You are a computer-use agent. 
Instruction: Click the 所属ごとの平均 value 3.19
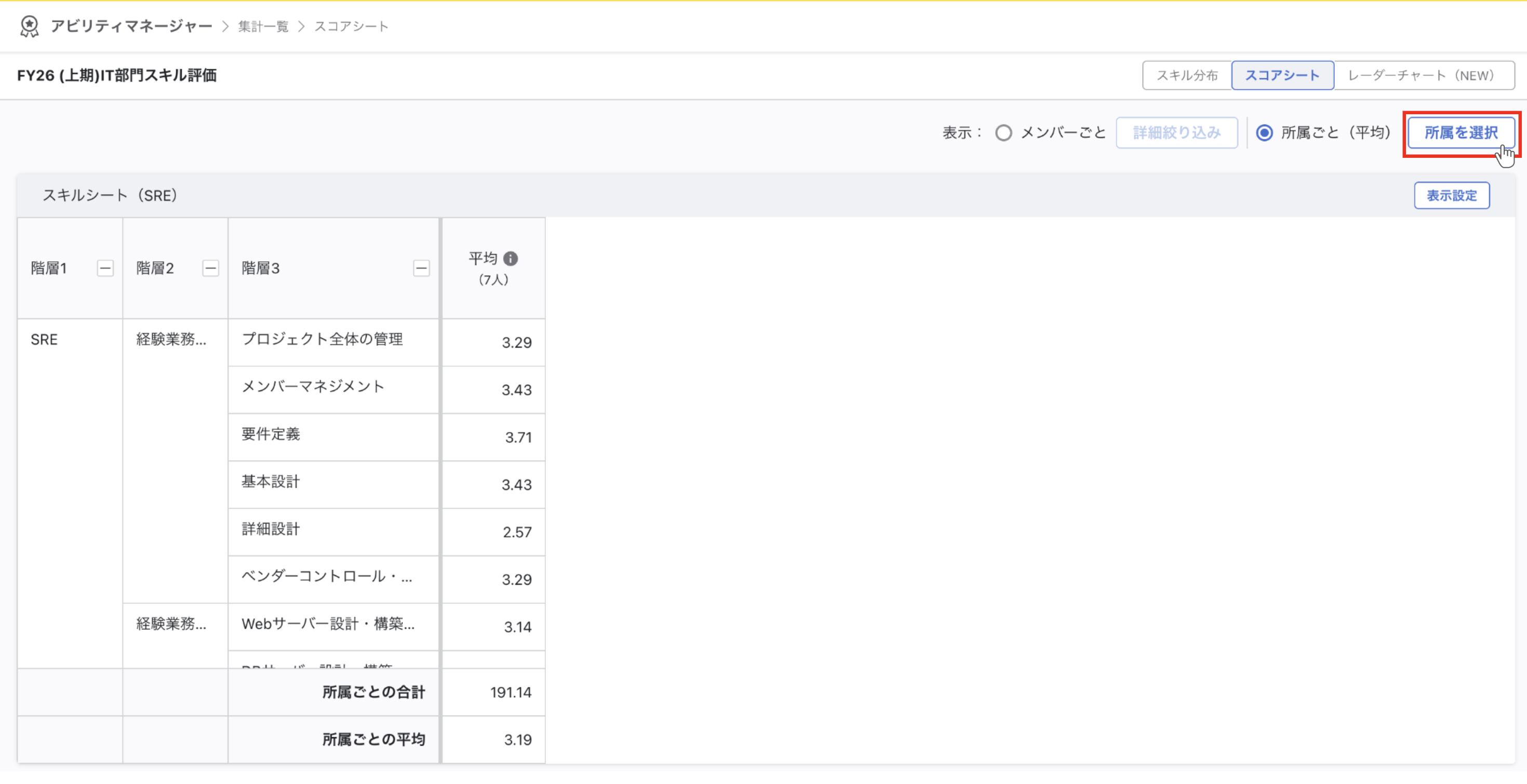517,739
